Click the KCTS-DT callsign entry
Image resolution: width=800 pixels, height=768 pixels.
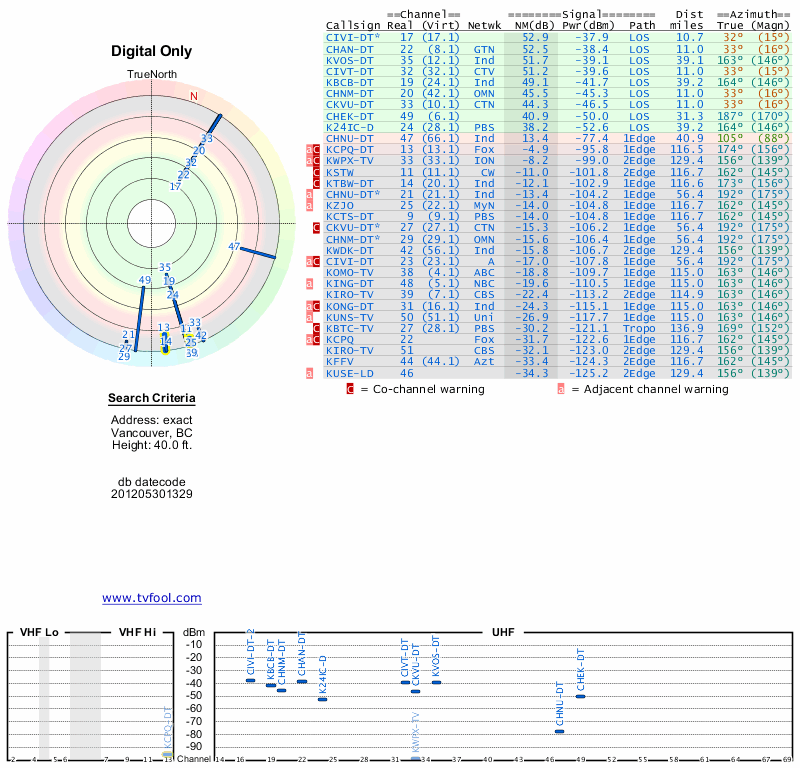(350, 217)
